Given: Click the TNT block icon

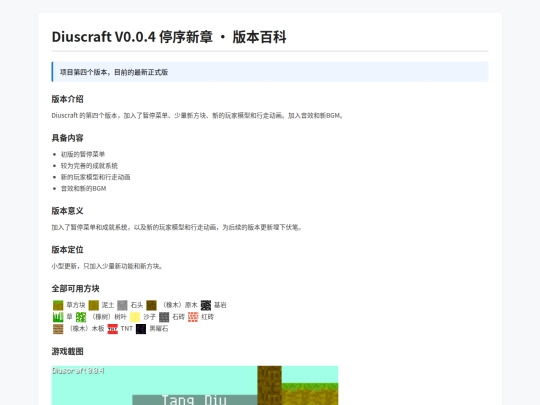Looking at the screenshot, I should [x=113, y=329].
